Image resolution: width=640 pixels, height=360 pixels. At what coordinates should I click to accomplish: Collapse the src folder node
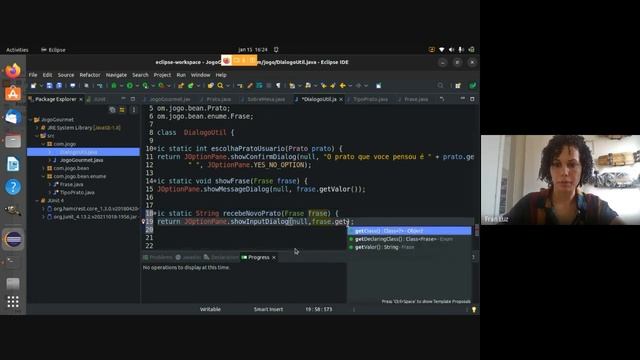coord(37,136)
